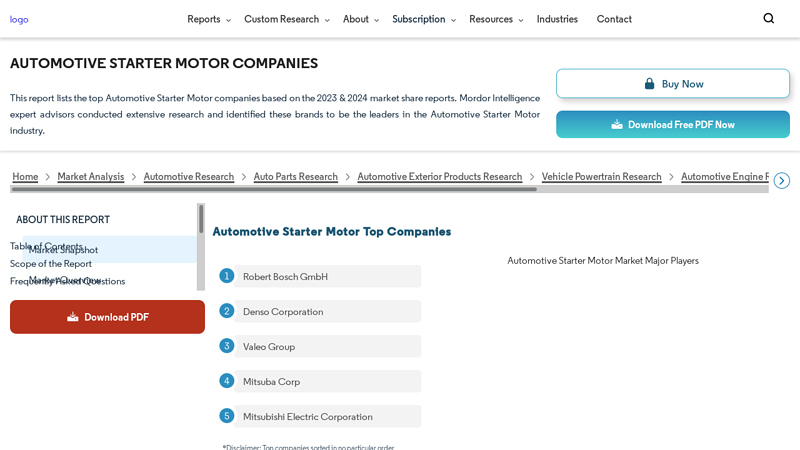Open Automotive Exterior Products Research breadcrumb
This screenshot has width=800, height=450.
pyautogui.click(x=439, y=177)
